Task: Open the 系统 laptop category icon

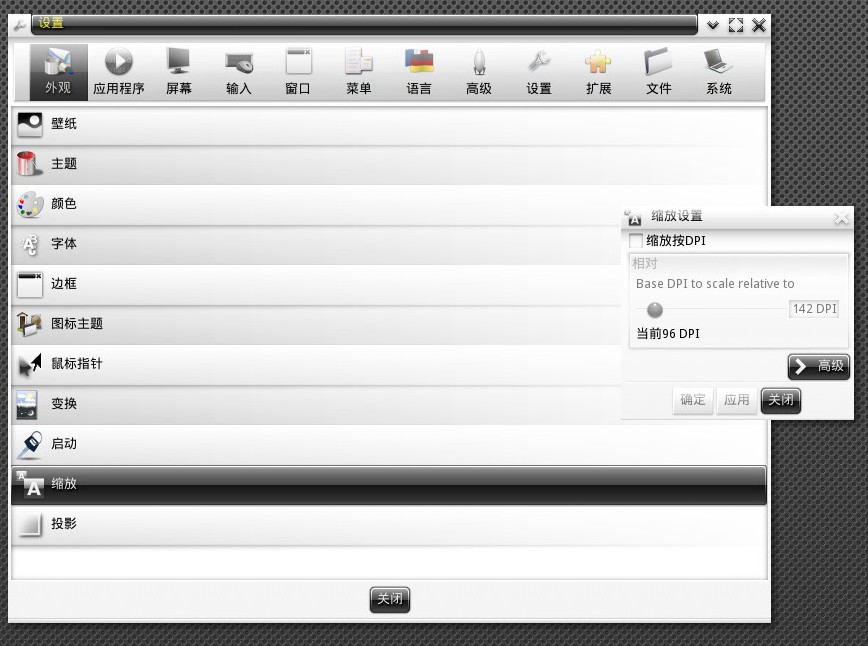Action: coord(719,72)
